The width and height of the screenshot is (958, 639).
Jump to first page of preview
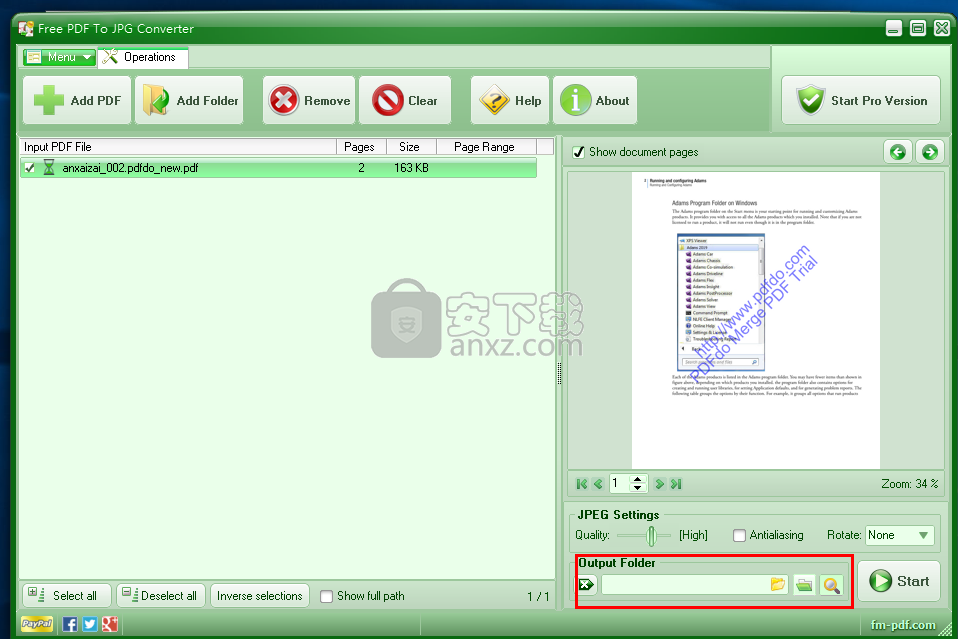(582, 484)
